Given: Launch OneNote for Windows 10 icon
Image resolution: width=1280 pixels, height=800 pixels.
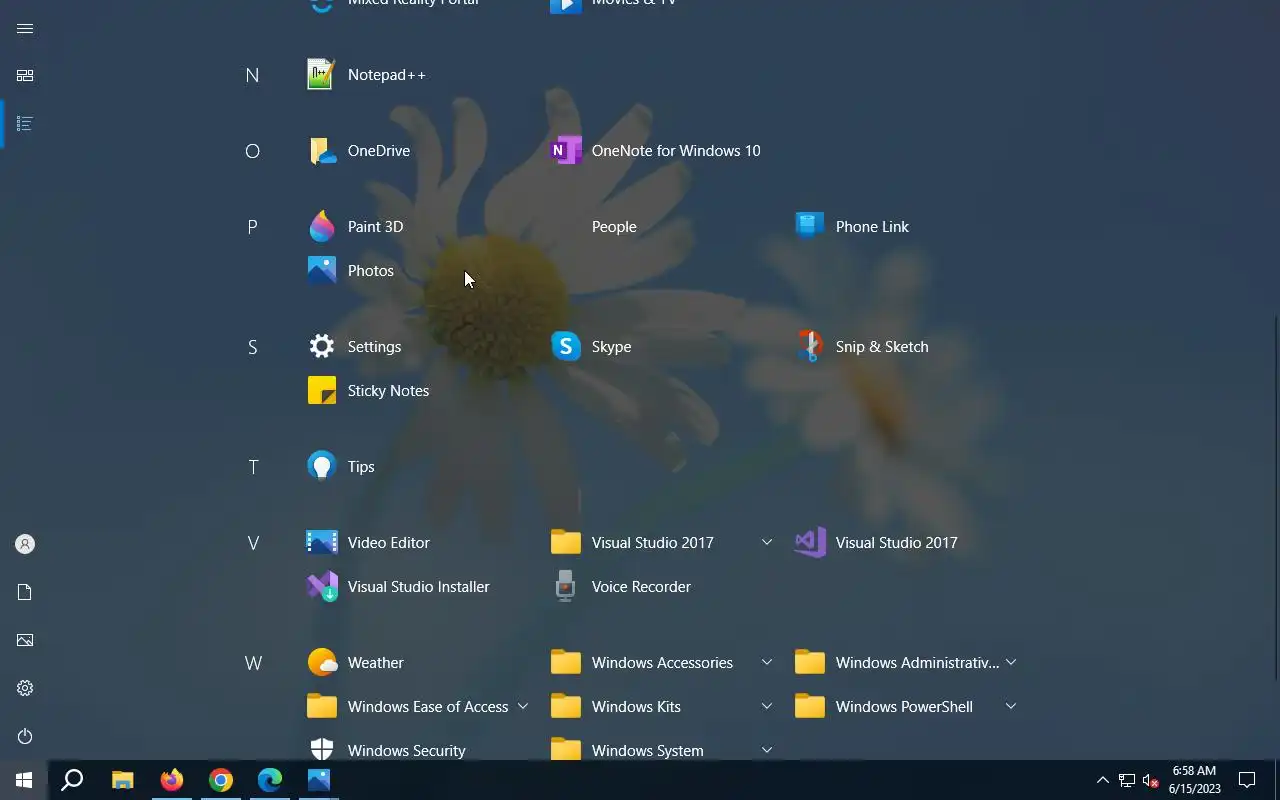Looking at the screenshot, I should (x=565, y=151).
